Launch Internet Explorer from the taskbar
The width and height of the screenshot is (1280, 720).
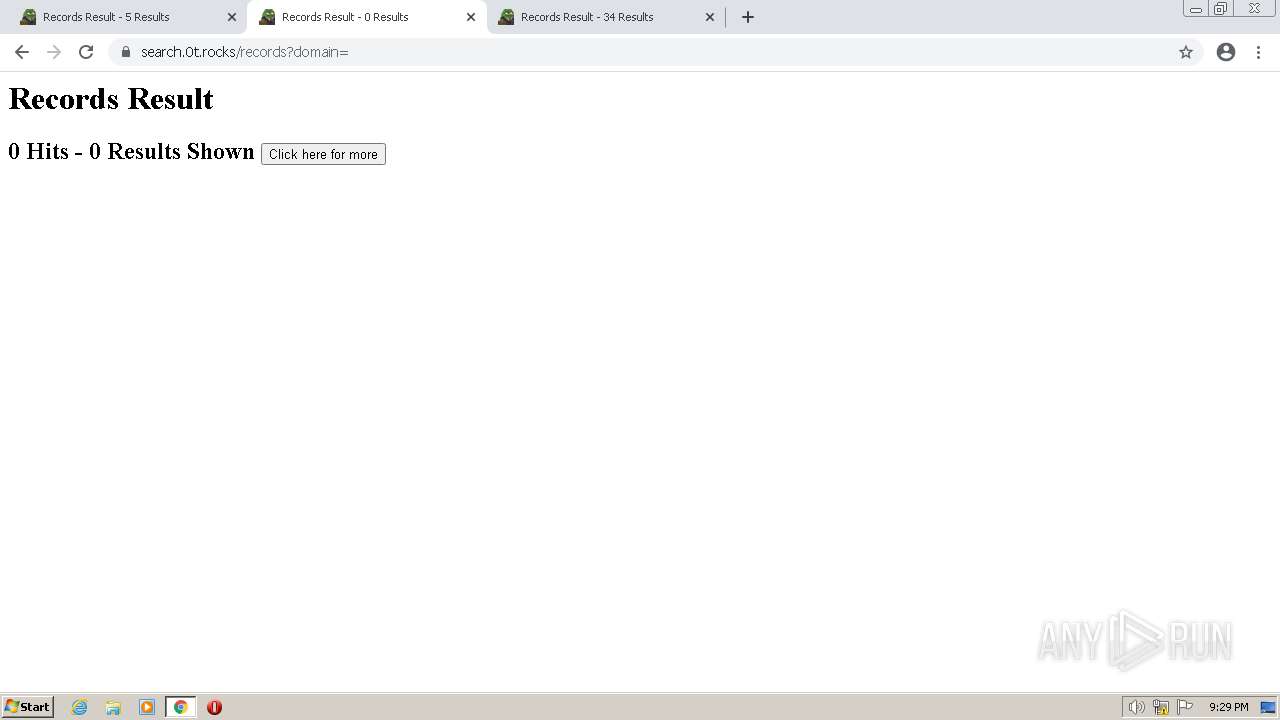coord(80,707)
